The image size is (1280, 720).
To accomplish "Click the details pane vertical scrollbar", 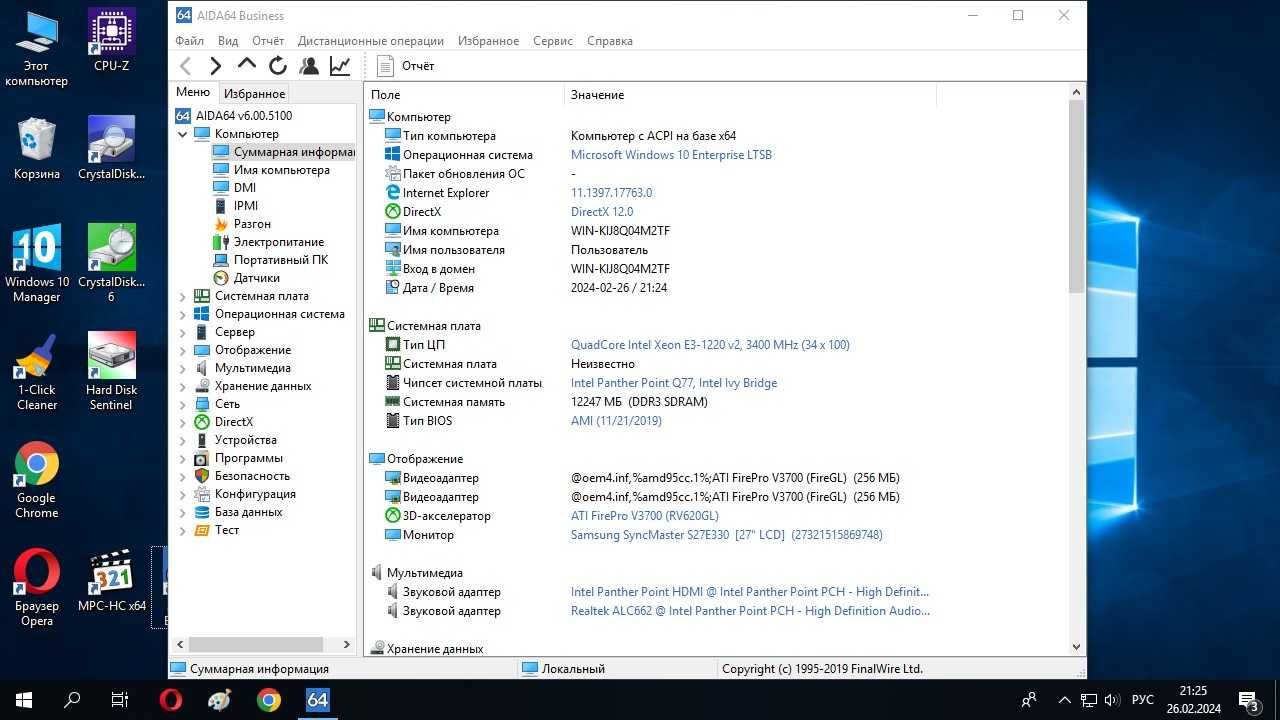I will coord(1077,196).
